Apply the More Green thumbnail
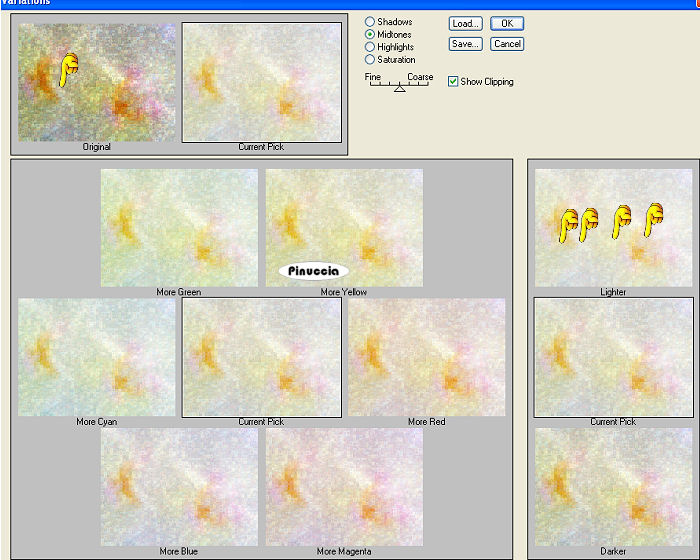 click(x=179, y=228)
